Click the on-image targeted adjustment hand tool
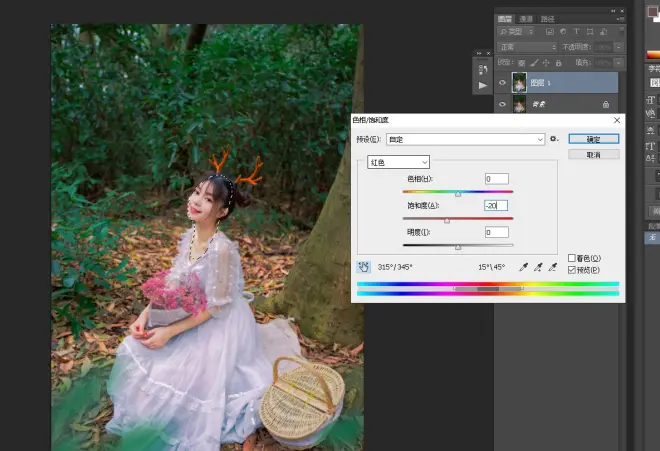Image resolution: width=660 pixels, height=451 pixels. tap(364, 267)
